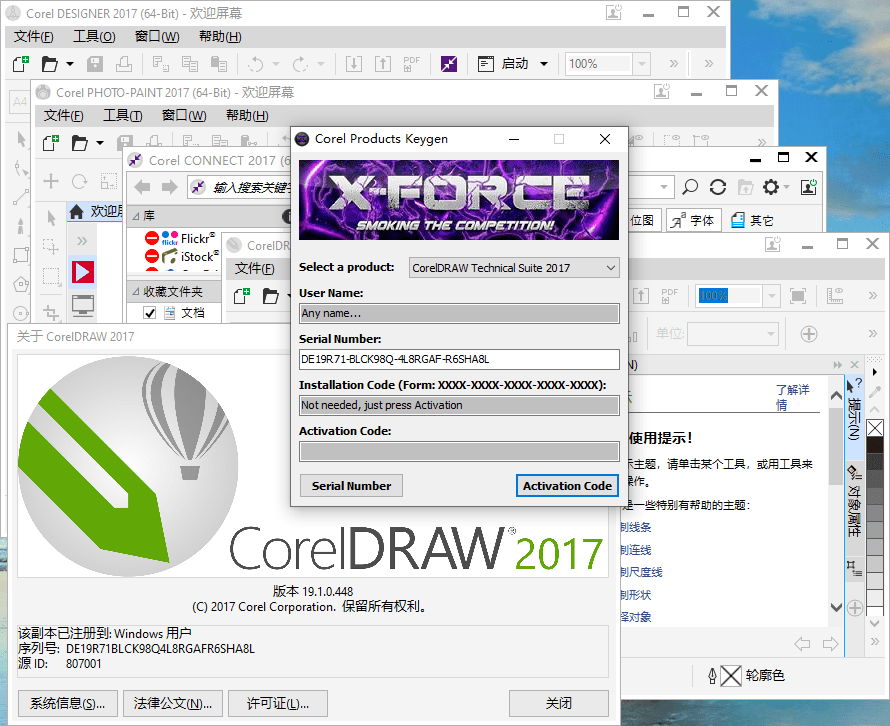
Task: Select 字体 tab in Corel CONNECT
Action: (x=693, y=220)
